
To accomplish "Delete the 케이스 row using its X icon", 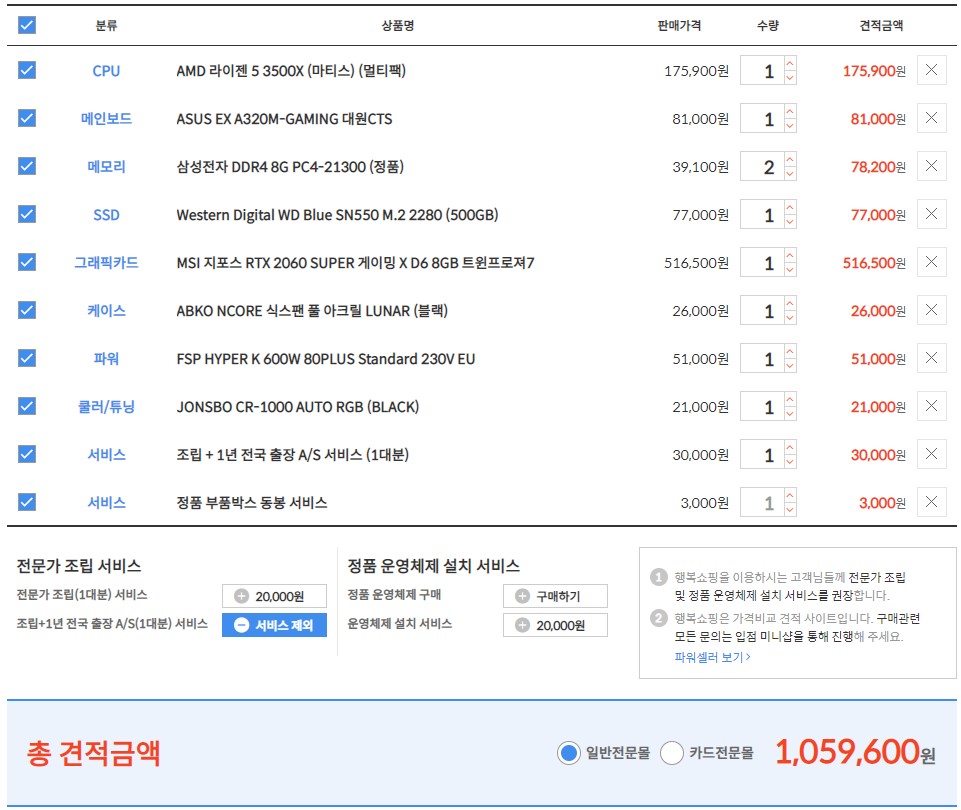I will [931, 310].
